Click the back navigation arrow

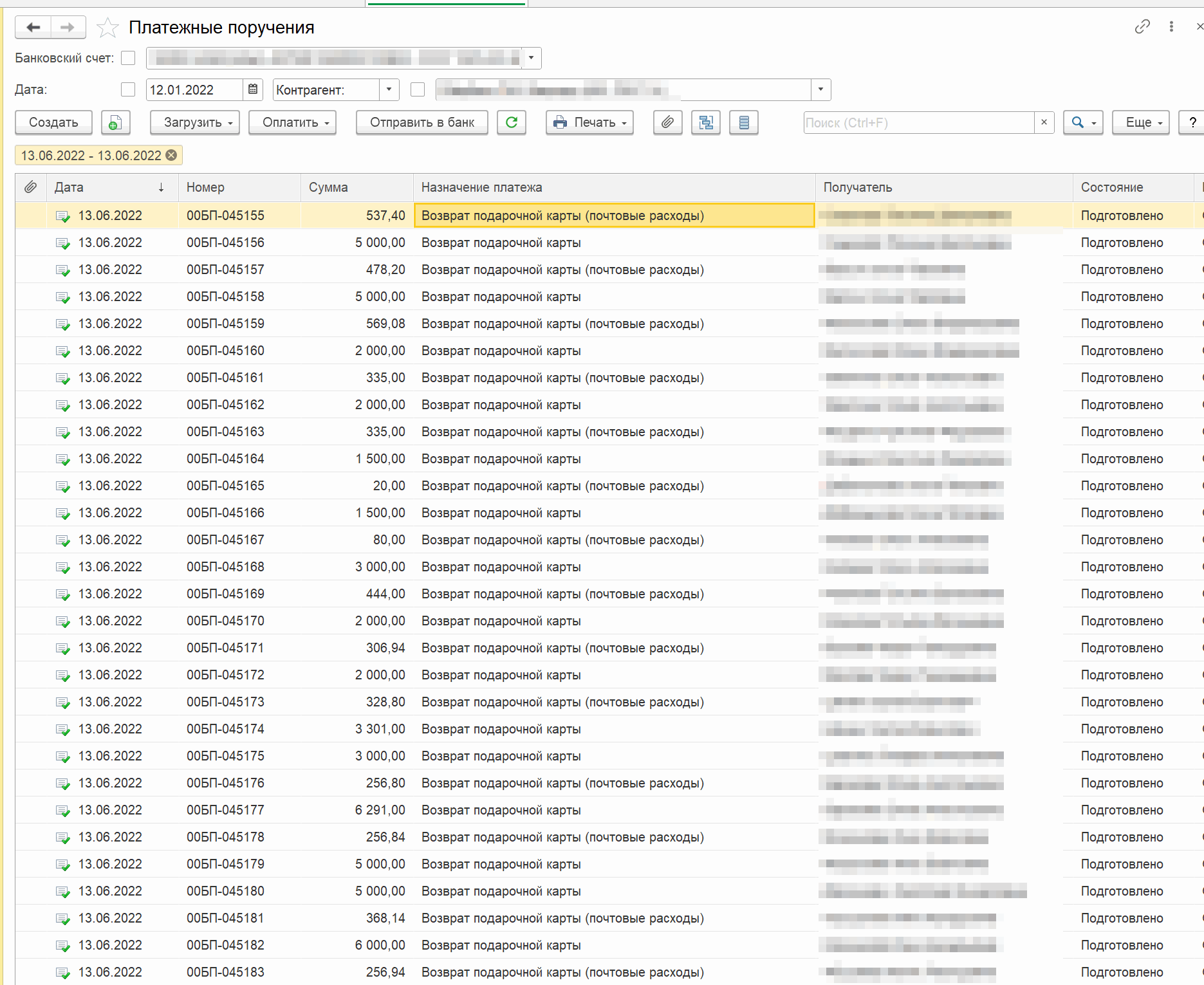point(33,27)
